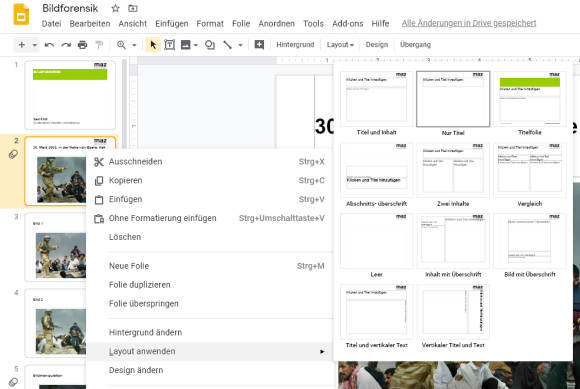Select the text box tool
The image size is (580, 389).
169,45
